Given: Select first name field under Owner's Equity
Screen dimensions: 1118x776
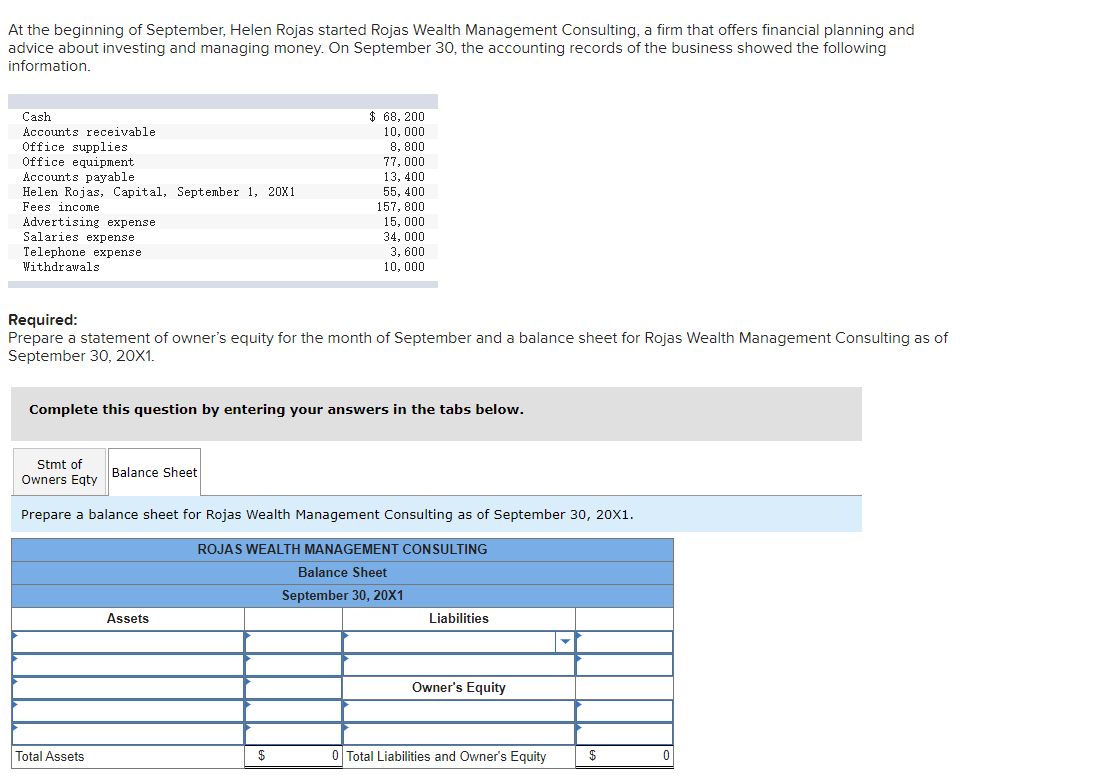Looking at the screenshot, I should (x=458, y=710).
